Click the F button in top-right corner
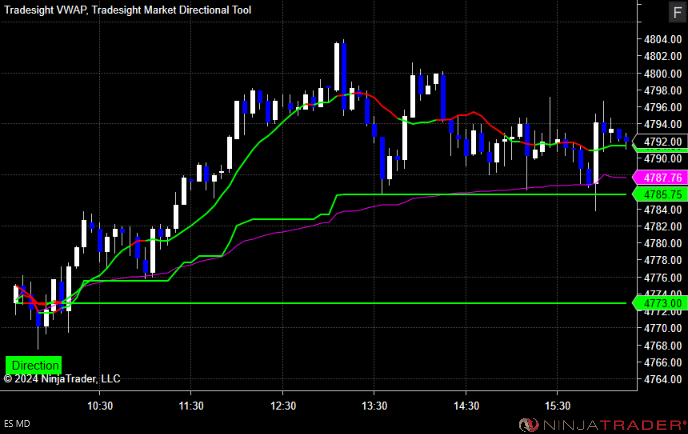This screenshot has width=688, height=434. click(x=677, y=12)
